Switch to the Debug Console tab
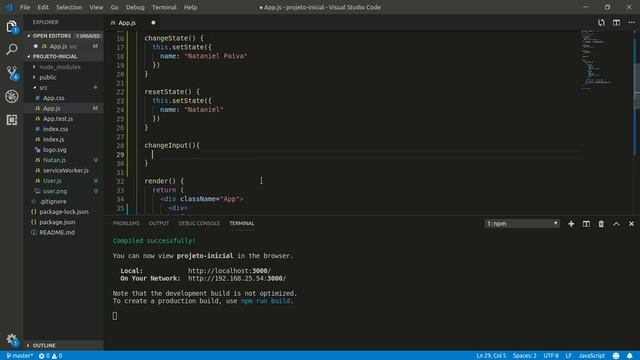This screenshot has height=360, width=640. 199,223
